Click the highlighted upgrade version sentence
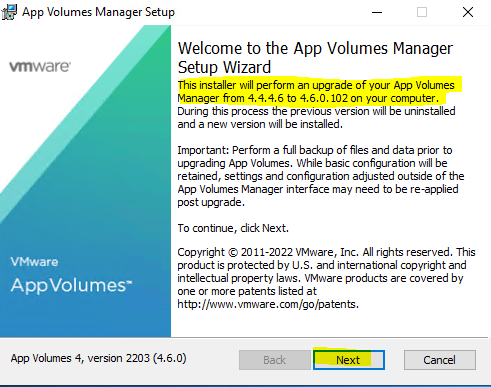 click(x=316, y=92)
